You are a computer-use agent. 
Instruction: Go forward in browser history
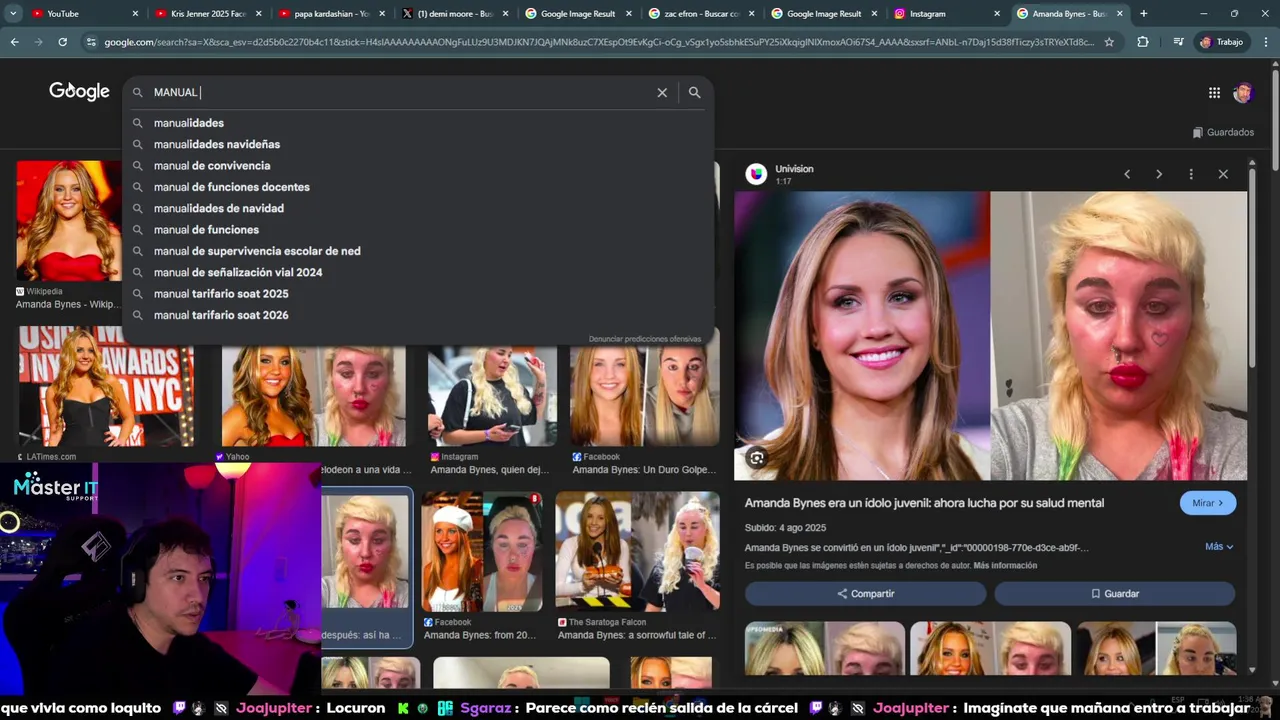[x=38, y=42]
